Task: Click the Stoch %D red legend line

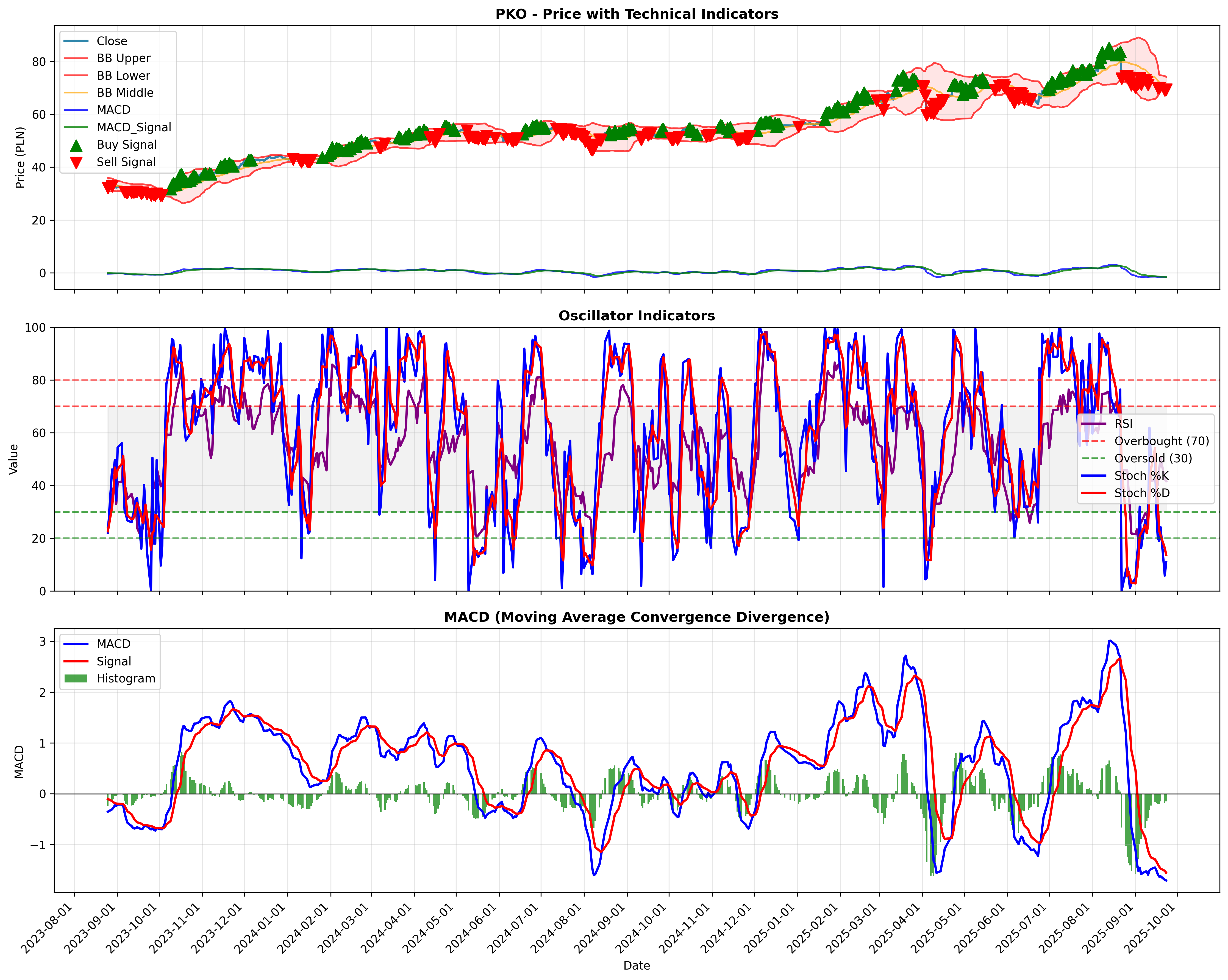Action: coord(1094,493)
